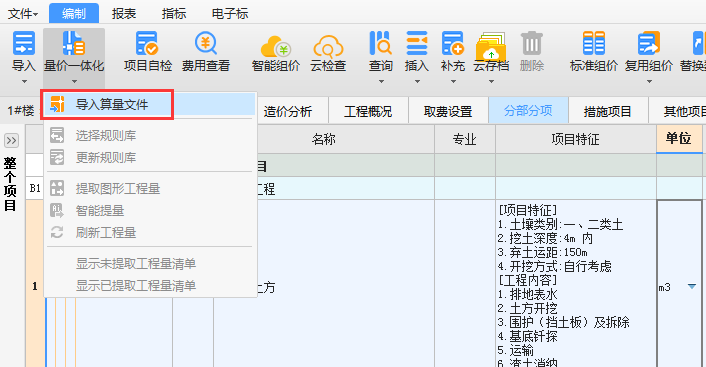
Task: Click the 量价一体化 toolbar icon
Action: (x=74, y=43)
